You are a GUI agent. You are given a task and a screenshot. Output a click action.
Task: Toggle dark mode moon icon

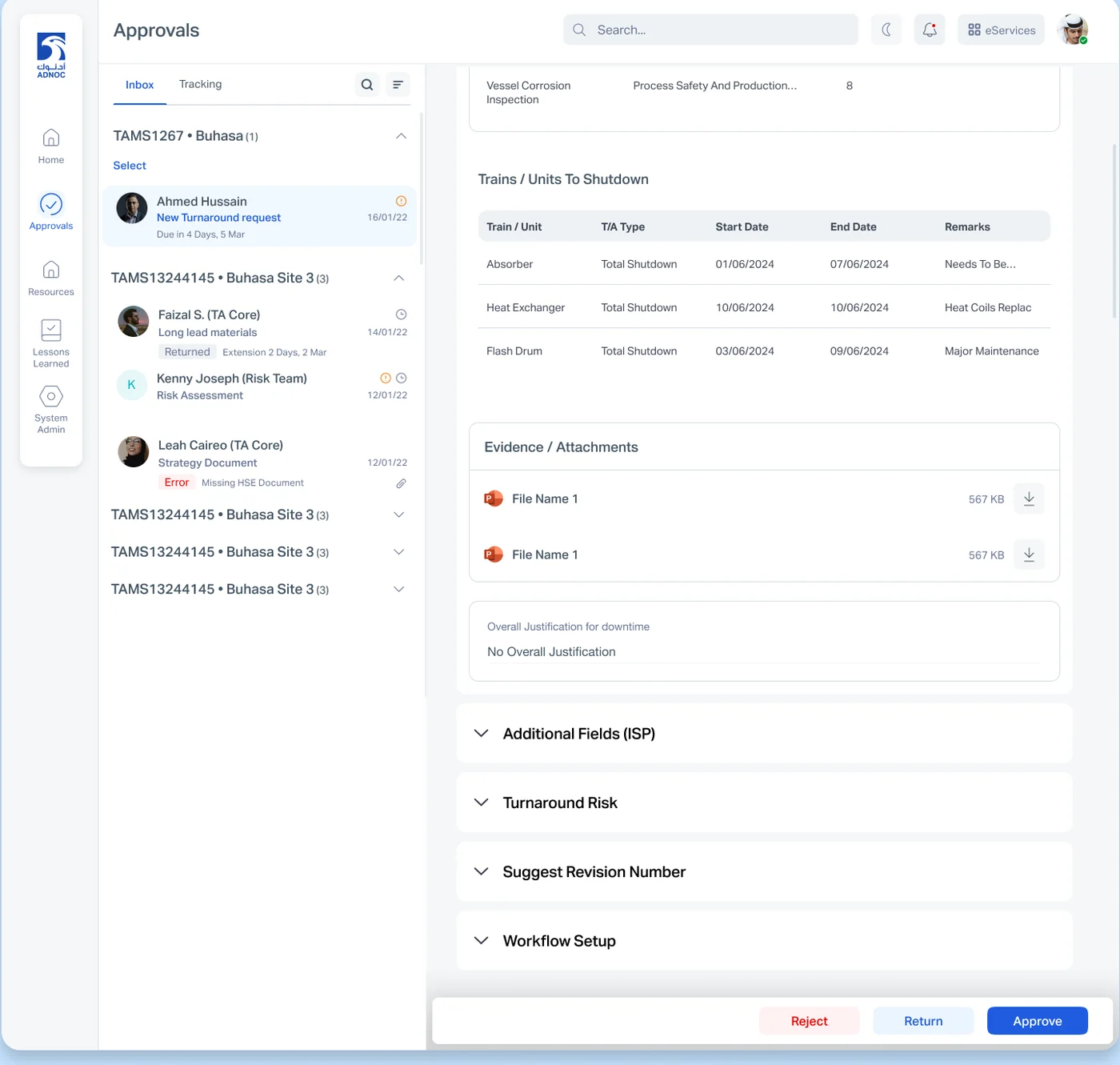coord(886,30)
